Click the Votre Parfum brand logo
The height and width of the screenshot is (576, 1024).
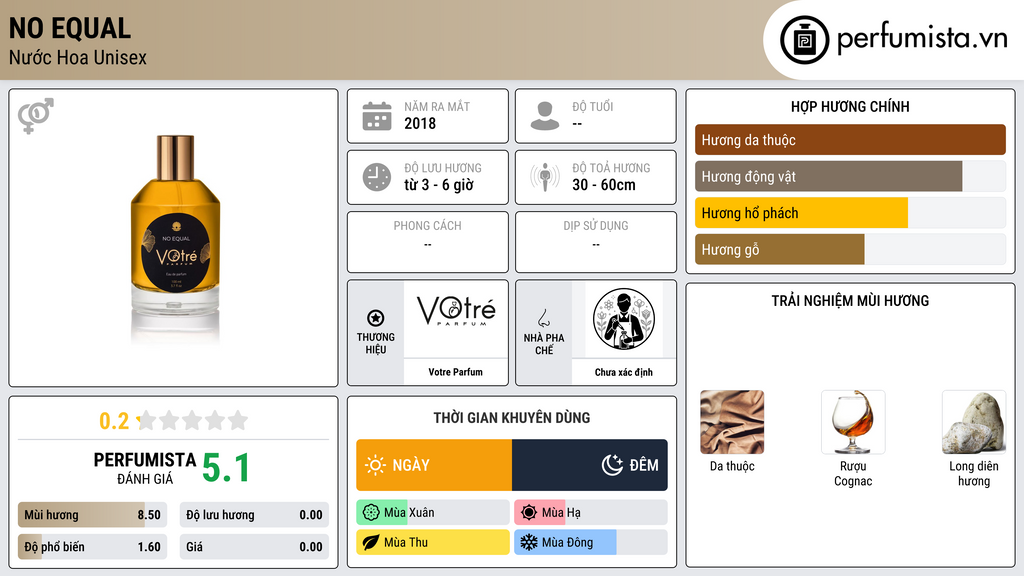tap(456, 310)
